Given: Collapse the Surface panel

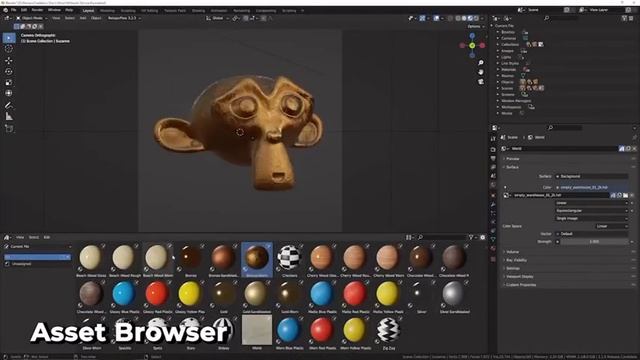Looking at the screenshot, I should (512, 167).
